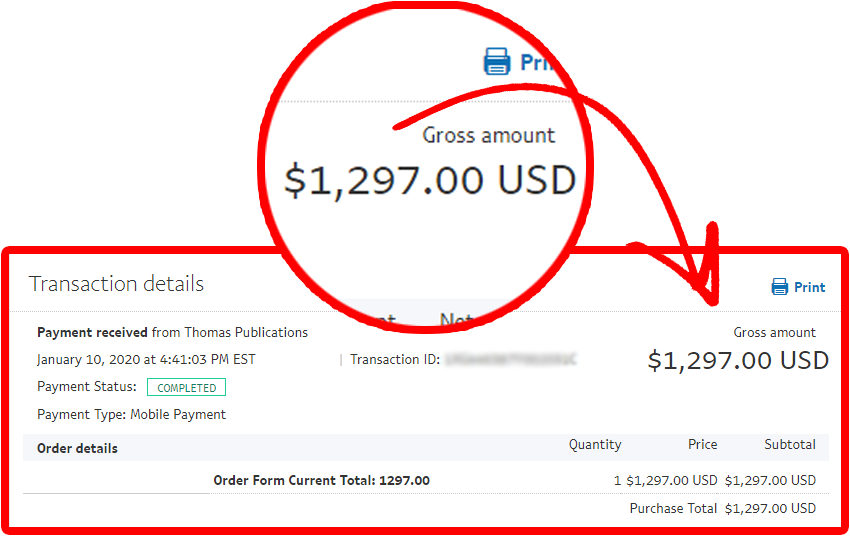This screenshot has height=536, width=850.
Task: Click the $1,297.00 USD gross amount in the panel
Action: coord(738,360)
